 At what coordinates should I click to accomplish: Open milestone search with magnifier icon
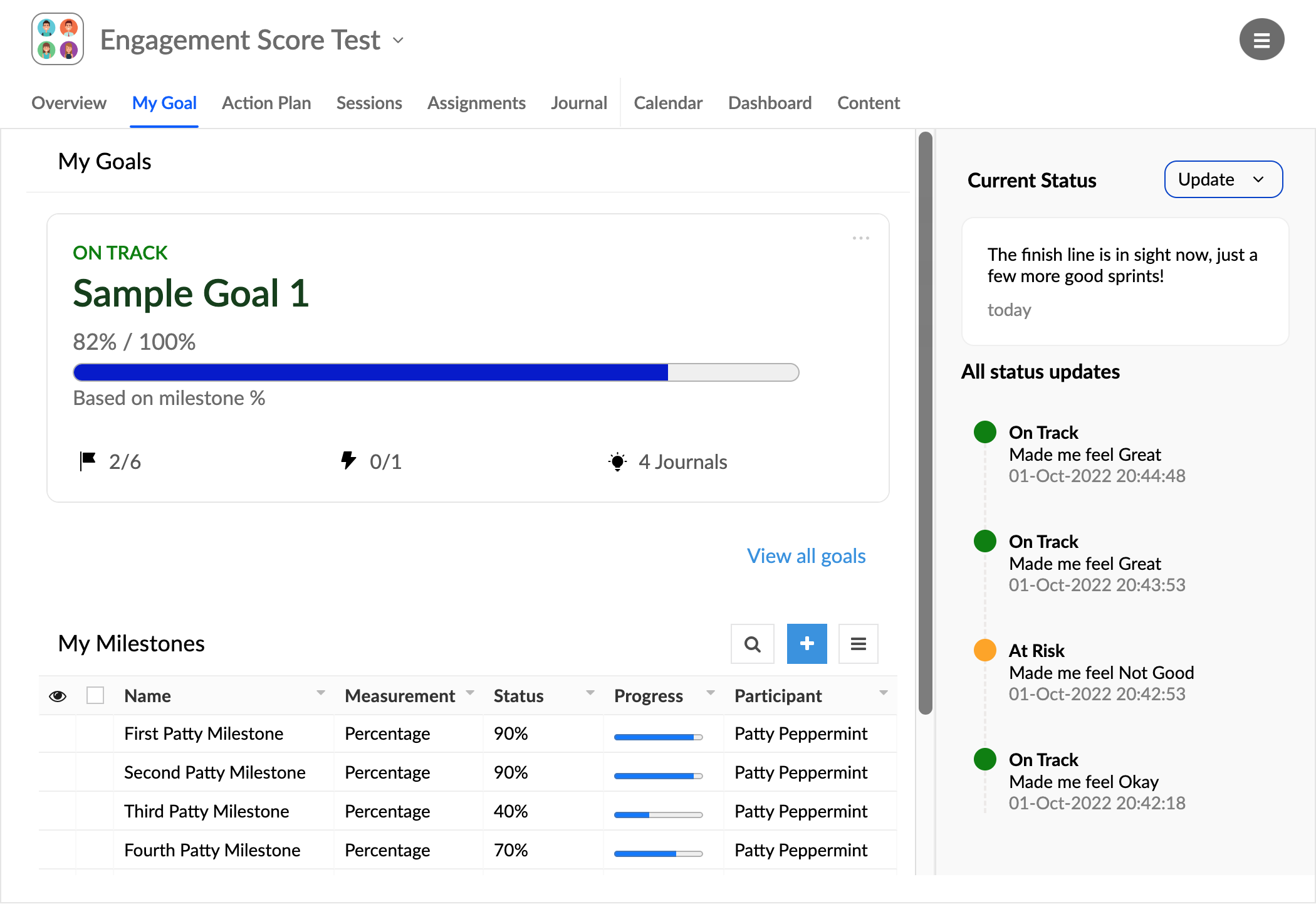click(x=752, y=644)
